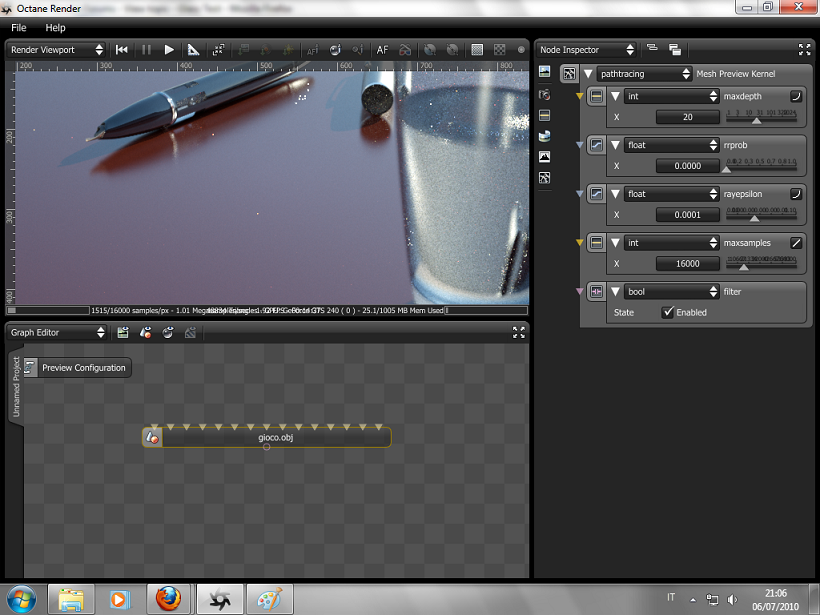This screenshot has height=615, width=820.
Task: Click the dotted-square region render icon
Action: (x=477, y=50)
